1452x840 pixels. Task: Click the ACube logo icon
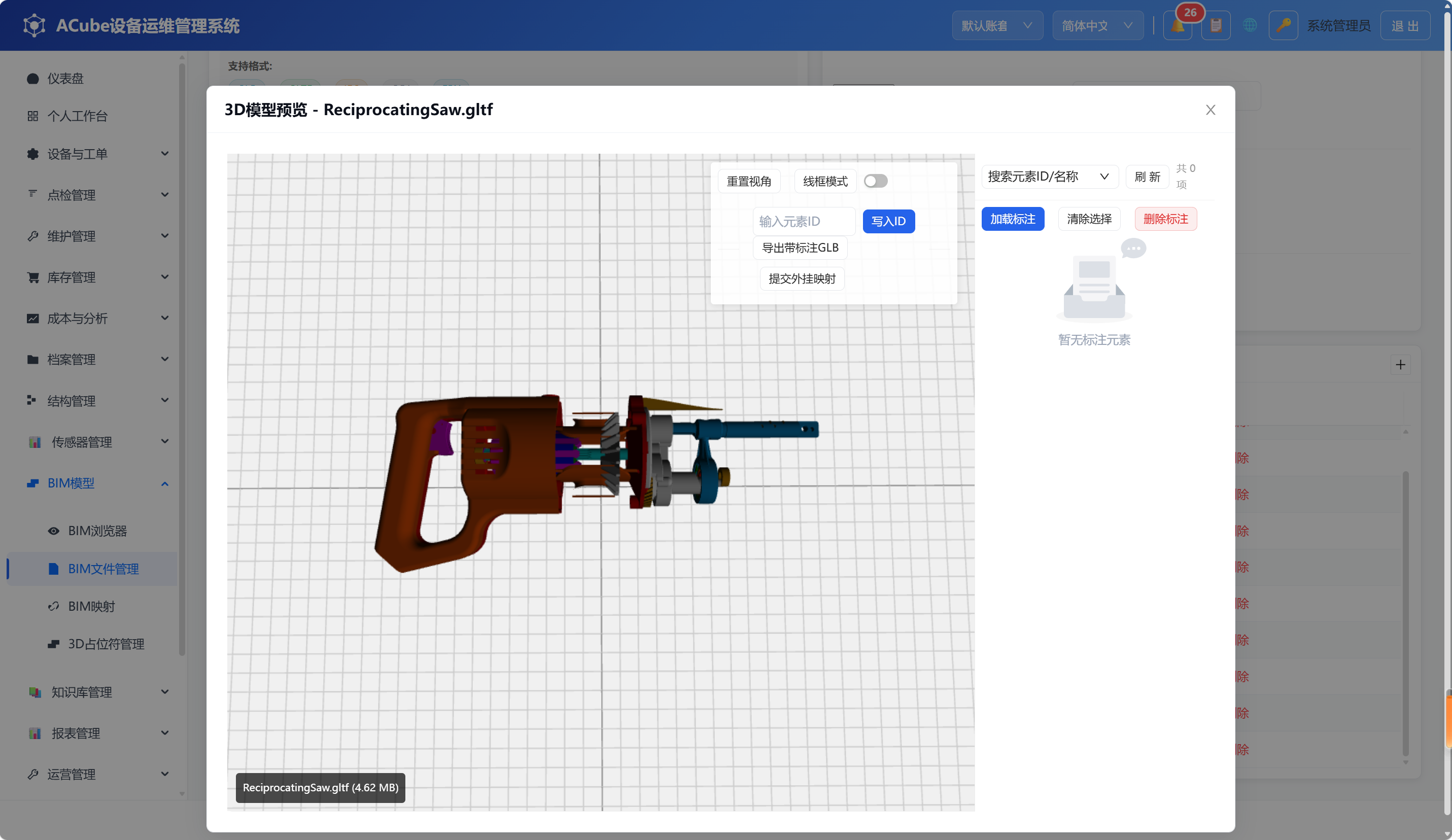coord(34,25)
